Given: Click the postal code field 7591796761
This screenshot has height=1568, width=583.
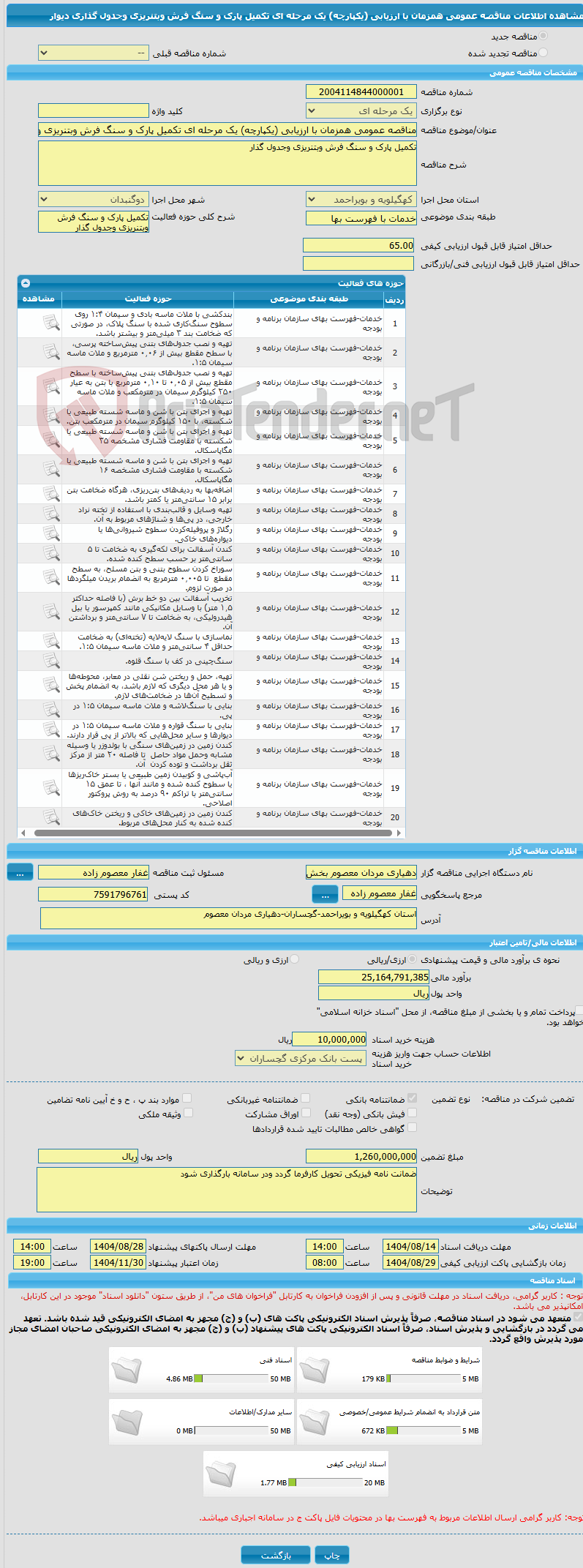Looking at the screenshot, I should [93, 894].
